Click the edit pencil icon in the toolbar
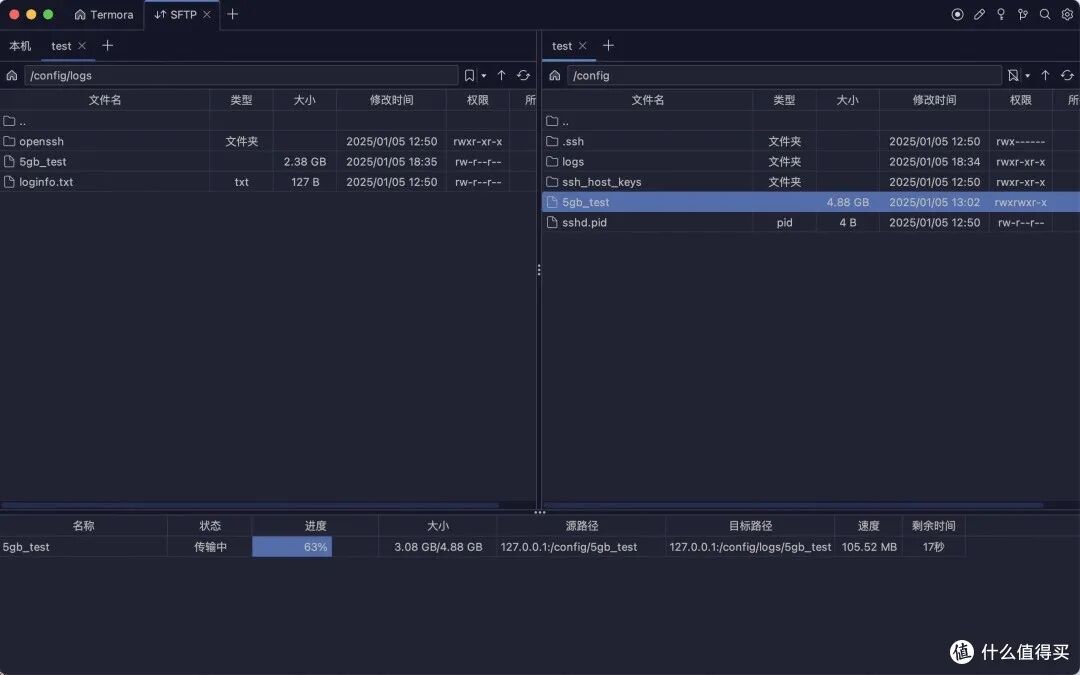This screenshot has width=1080, height=675. click(x=979, y=14)
